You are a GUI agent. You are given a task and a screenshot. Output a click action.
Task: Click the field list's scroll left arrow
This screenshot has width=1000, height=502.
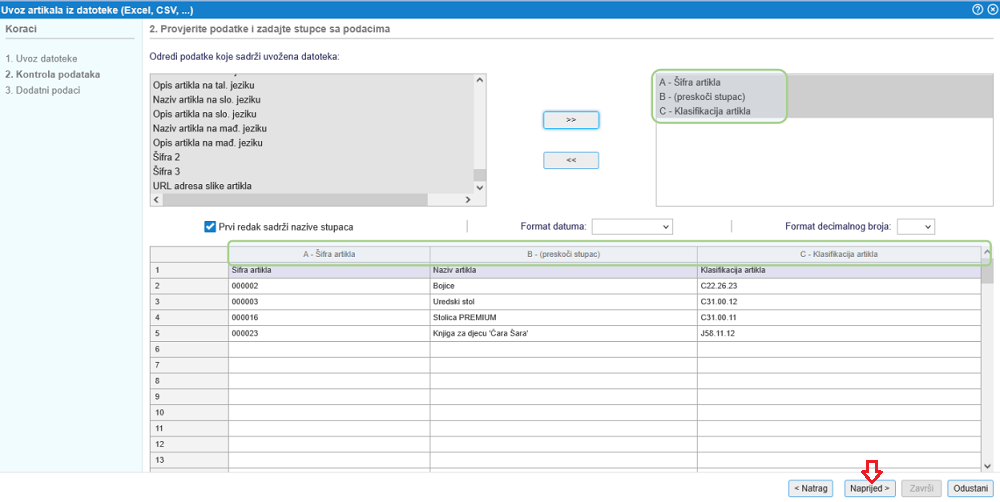point(156,200)
